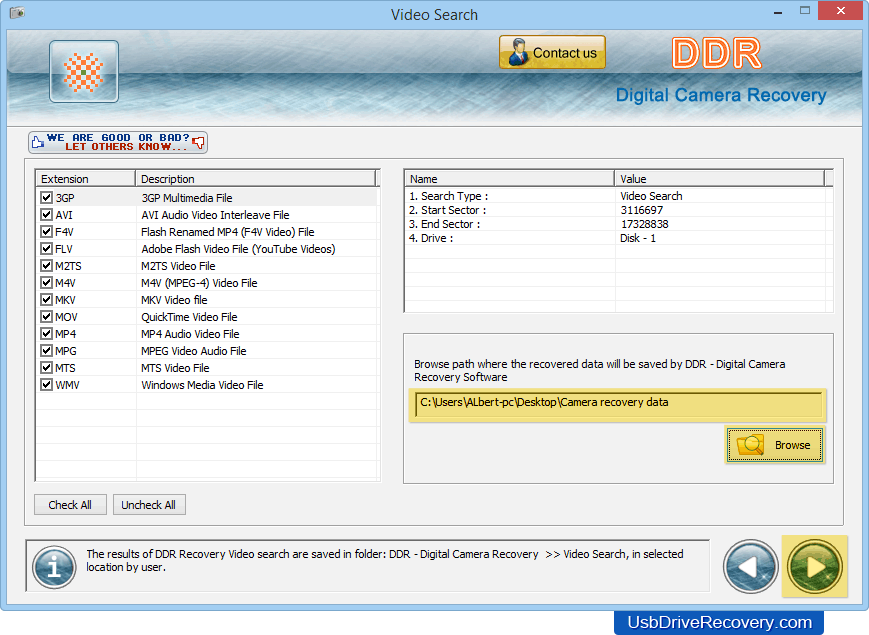Click the '4. Drive :' row name
This screenshot has width=869, height=635.
(x=431, y=238)
